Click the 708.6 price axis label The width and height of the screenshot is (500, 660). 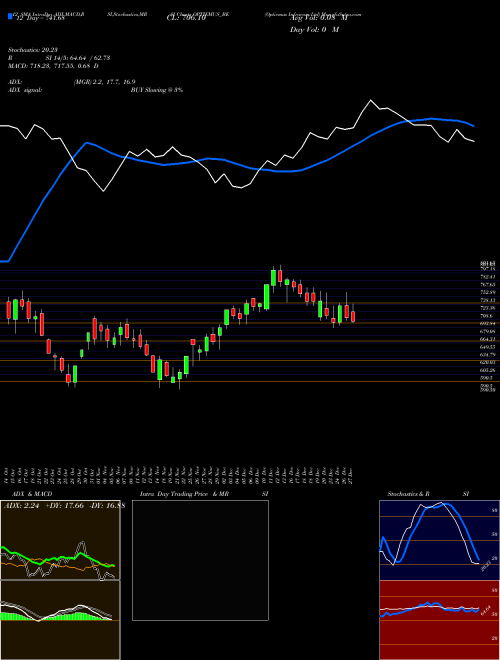coord(486,316)
